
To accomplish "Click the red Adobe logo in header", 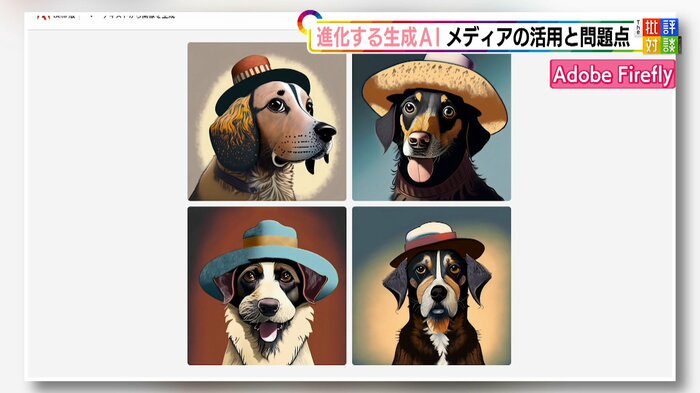I will [43, 16].
